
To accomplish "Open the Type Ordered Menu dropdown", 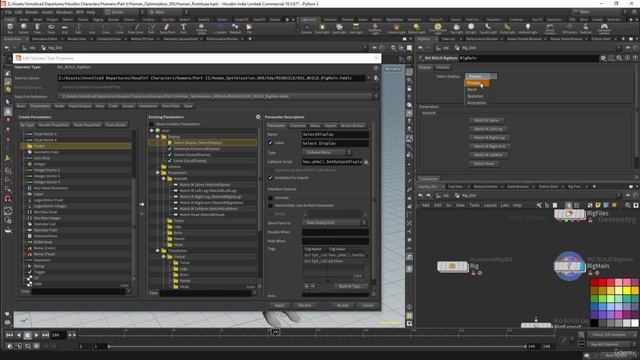I will point(327,152).
